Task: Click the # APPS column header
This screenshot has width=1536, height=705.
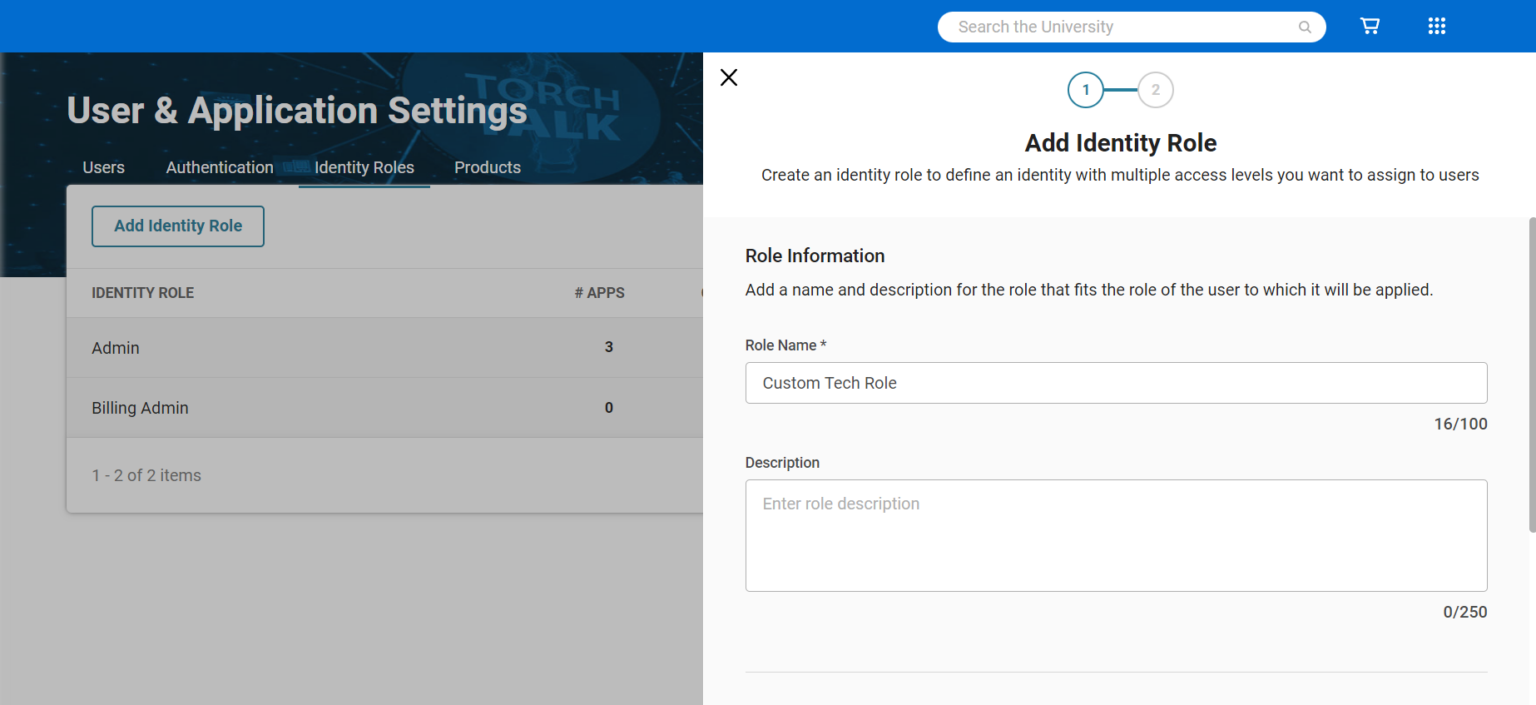Action: 600,292
